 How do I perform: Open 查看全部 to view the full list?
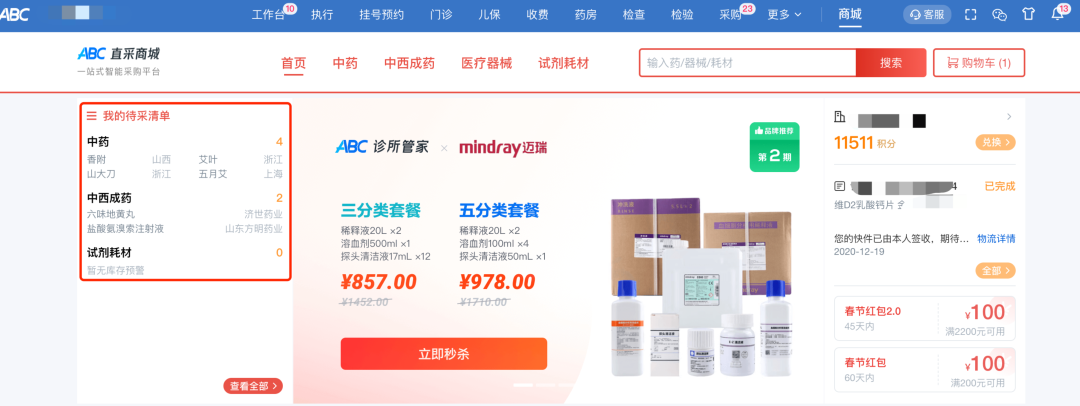coord(253,386)
